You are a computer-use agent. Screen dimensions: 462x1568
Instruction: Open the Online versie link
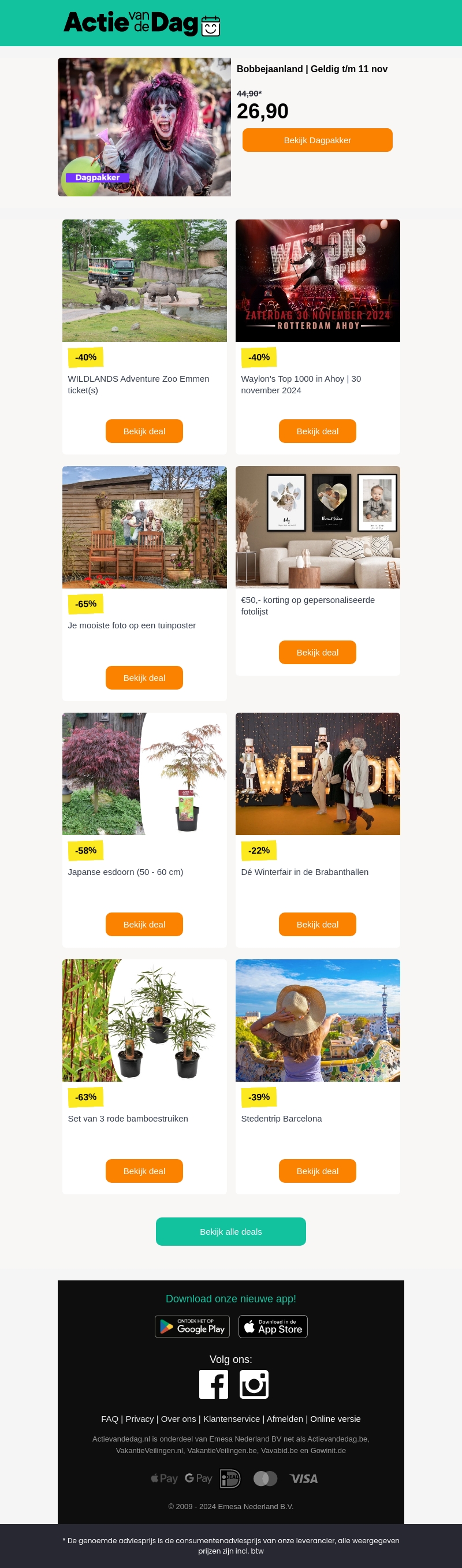(336, 1419)
